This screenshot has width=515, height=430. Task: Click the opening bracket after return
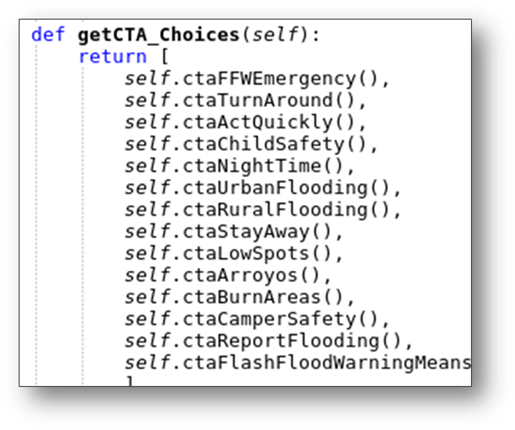(x=164, y=56)
